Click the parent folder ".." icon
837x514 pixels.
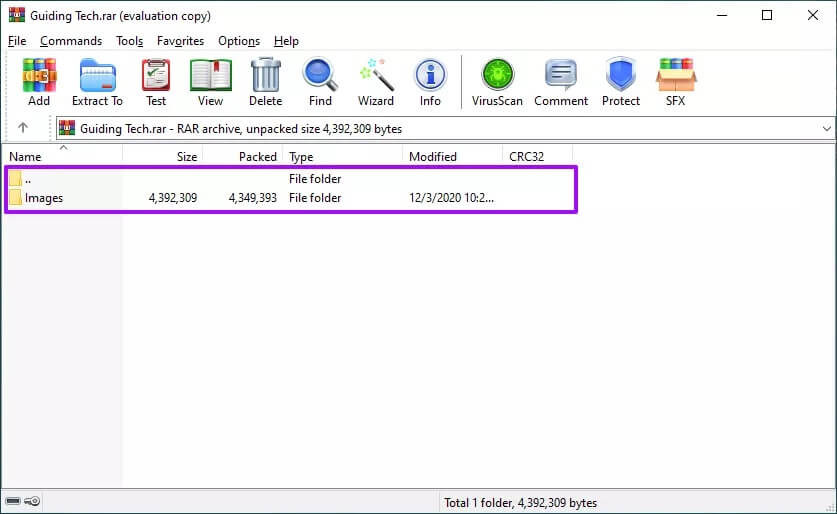click(x=15, y=179)
